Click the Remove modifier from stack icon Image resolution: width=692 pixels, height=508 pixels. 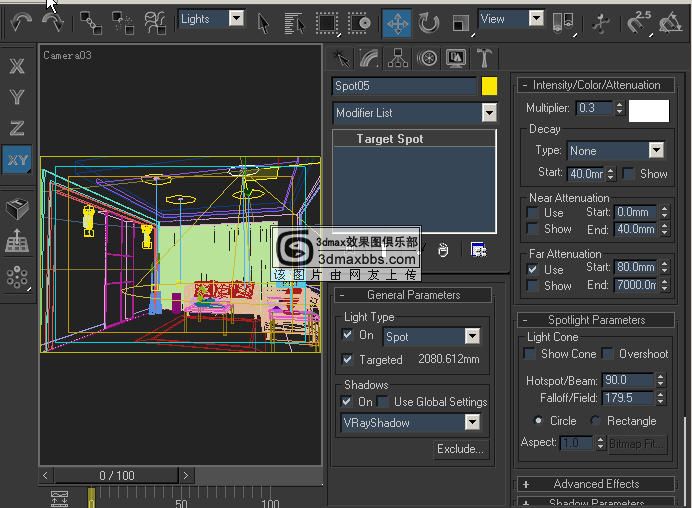[x=443, y=250]
